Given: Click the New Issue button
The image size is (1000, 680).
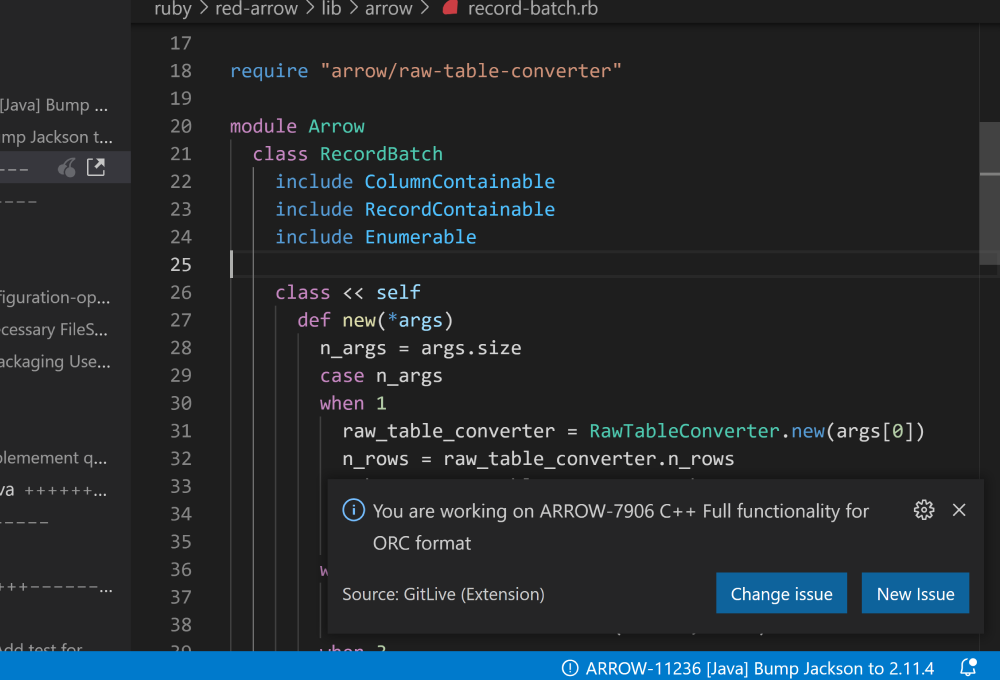Looking at the screenshot, I should [915, 593].
